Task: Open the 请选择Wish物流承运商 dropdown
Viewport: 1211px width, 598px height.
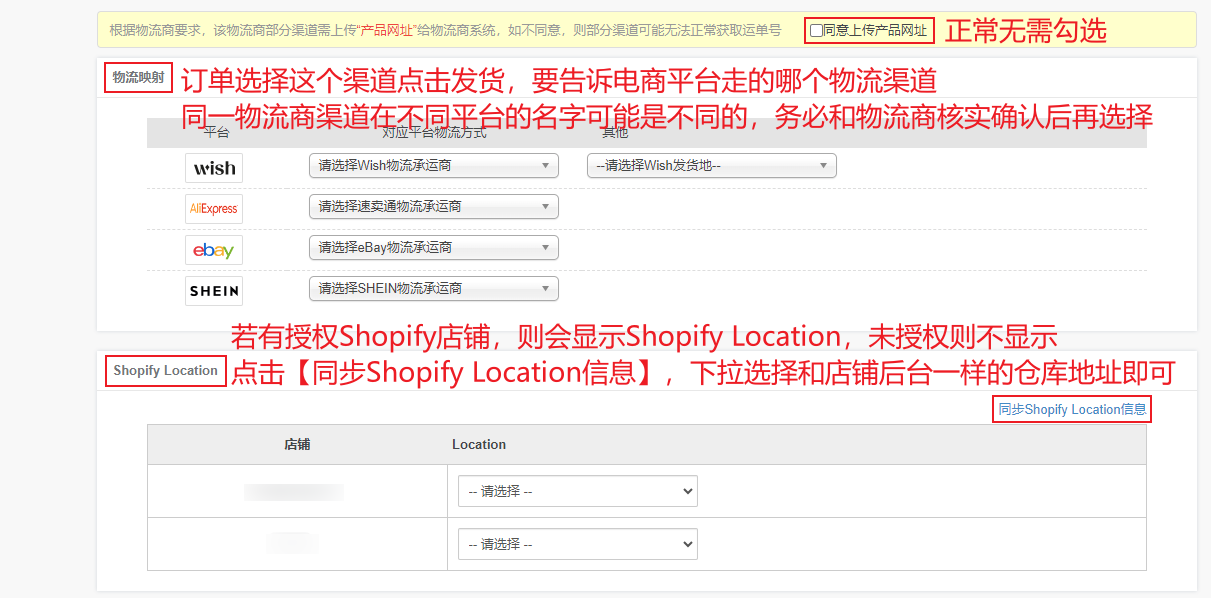Action: click(434, 166)
